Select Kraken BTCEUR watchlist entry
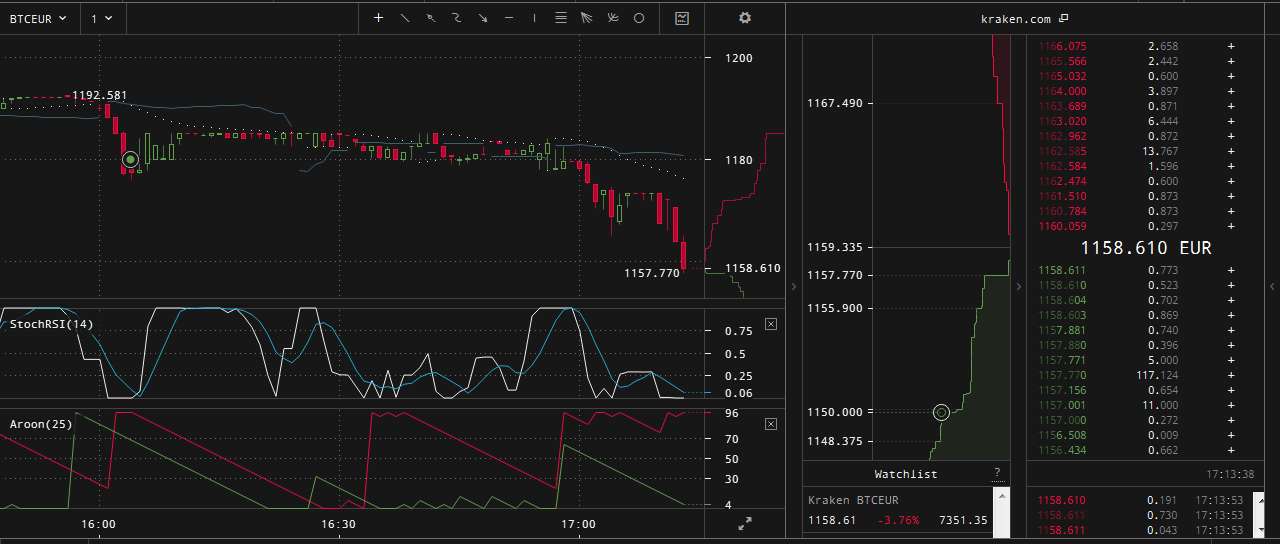 tap(897, 510)
